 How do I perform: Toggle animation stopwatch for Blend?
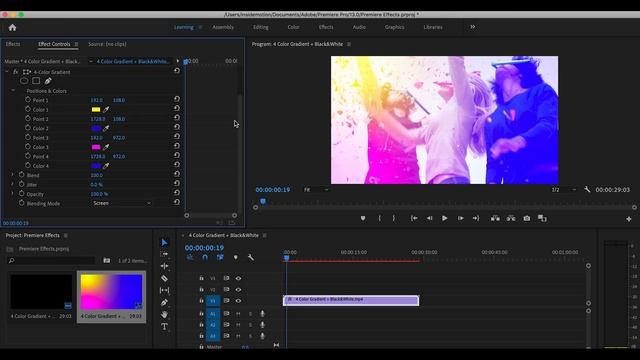(x=22, y=174)
